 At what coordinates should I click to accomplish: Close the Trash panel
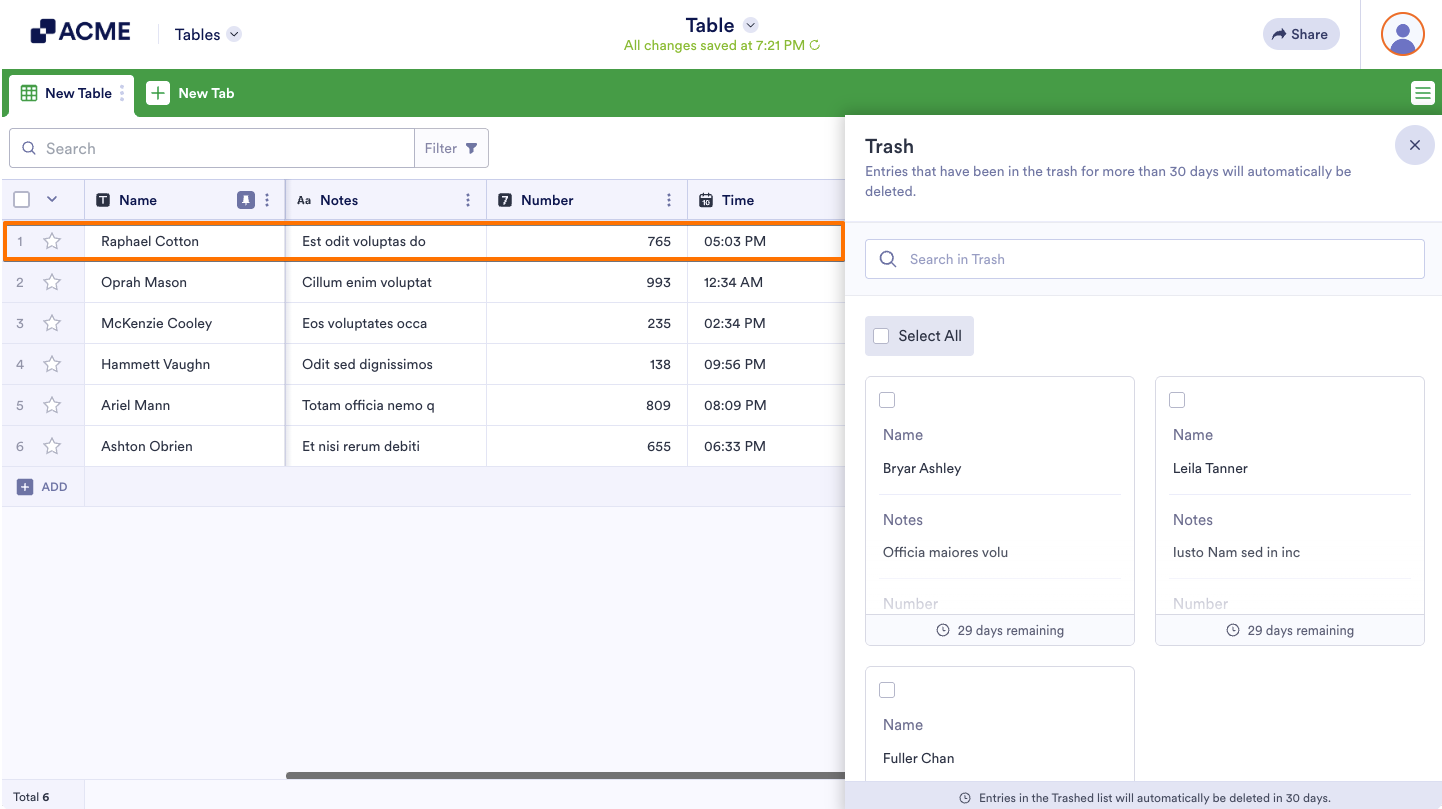(x=1415, y=145)
